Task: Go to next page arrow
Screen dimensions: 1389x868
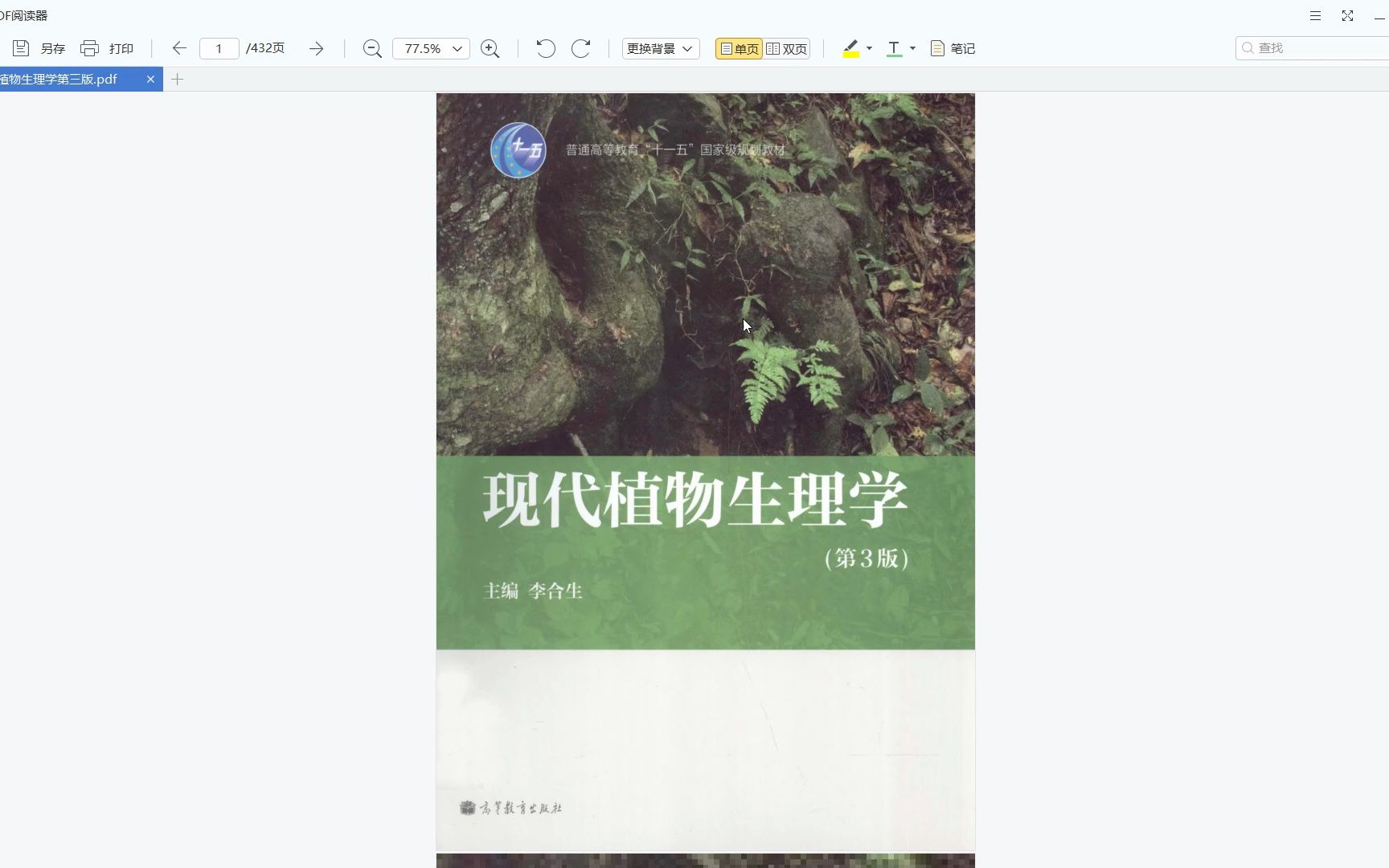Action: pyautogui.click(x=317, y=48)
